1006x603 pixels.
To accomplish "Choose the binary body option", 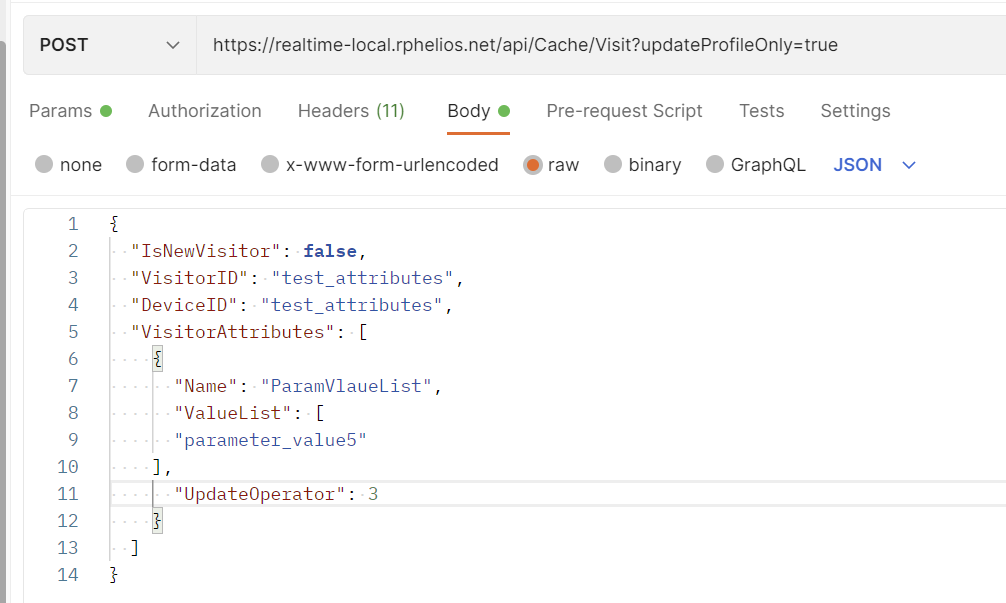I will click(613, 165).
